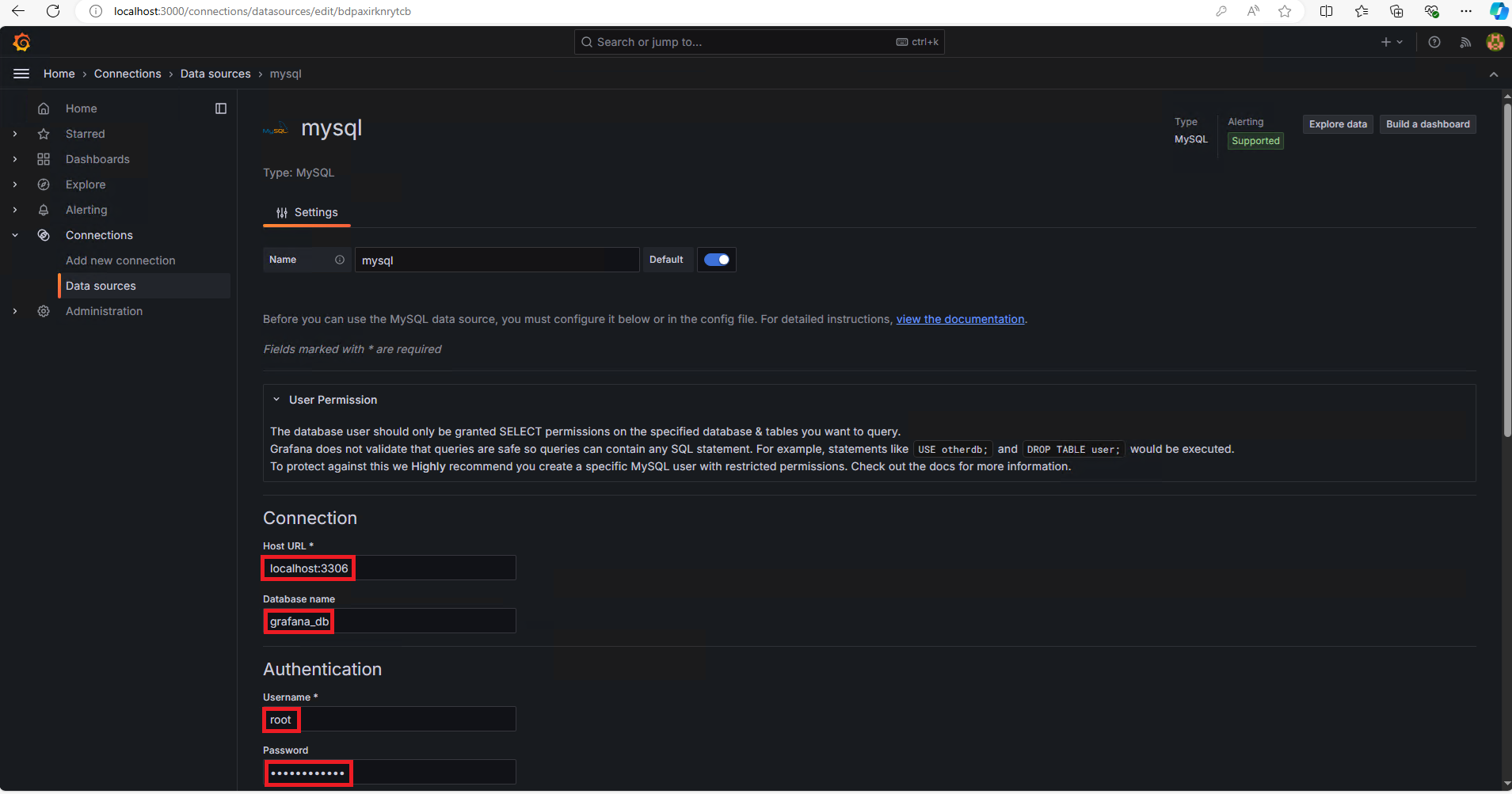
Task: Collapse the Connections section chevron
Action: click(15, 235)
